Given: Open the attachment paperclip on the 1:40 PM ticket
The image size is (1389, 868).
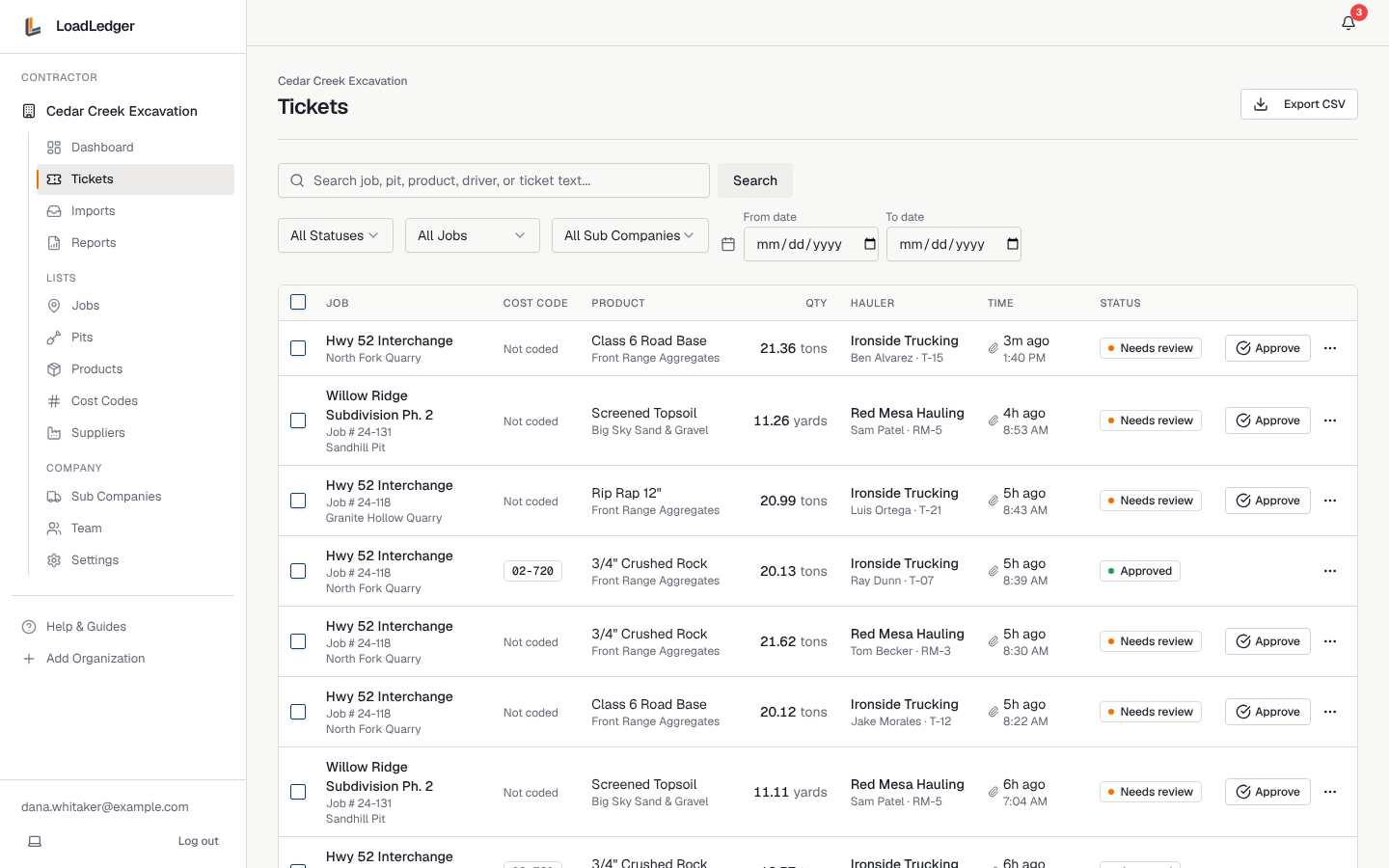Looking at the screenshot, I should pos(993,349).
